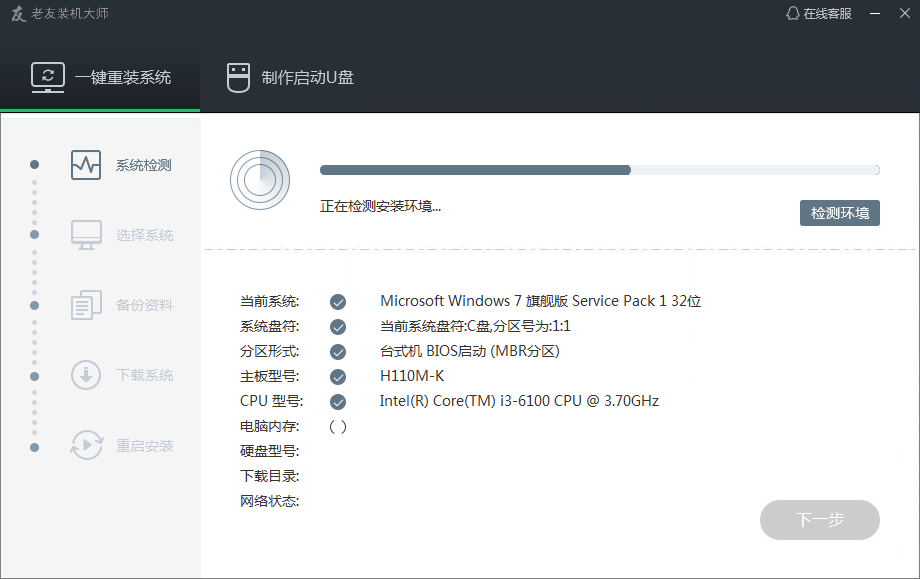920x579 pixels.
Task: Click the 老友装机大师 title text
Action: 70,13
